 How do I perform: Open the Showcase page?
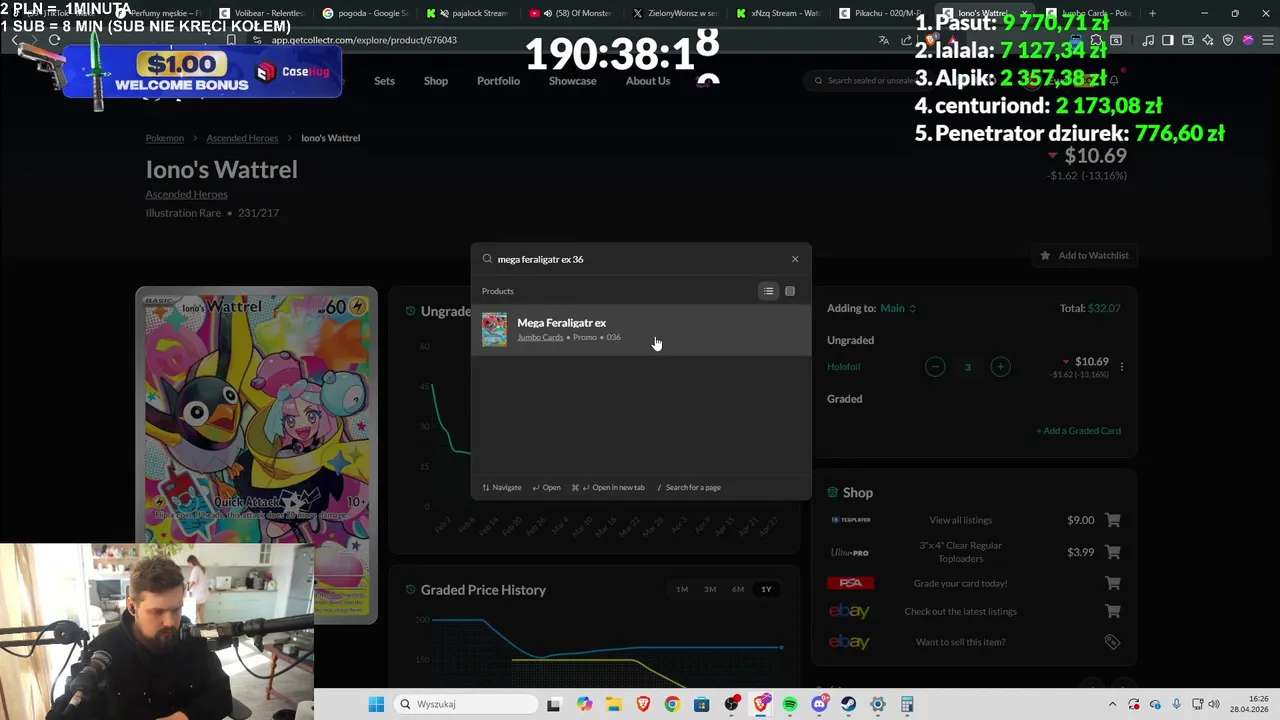(572, 81)
